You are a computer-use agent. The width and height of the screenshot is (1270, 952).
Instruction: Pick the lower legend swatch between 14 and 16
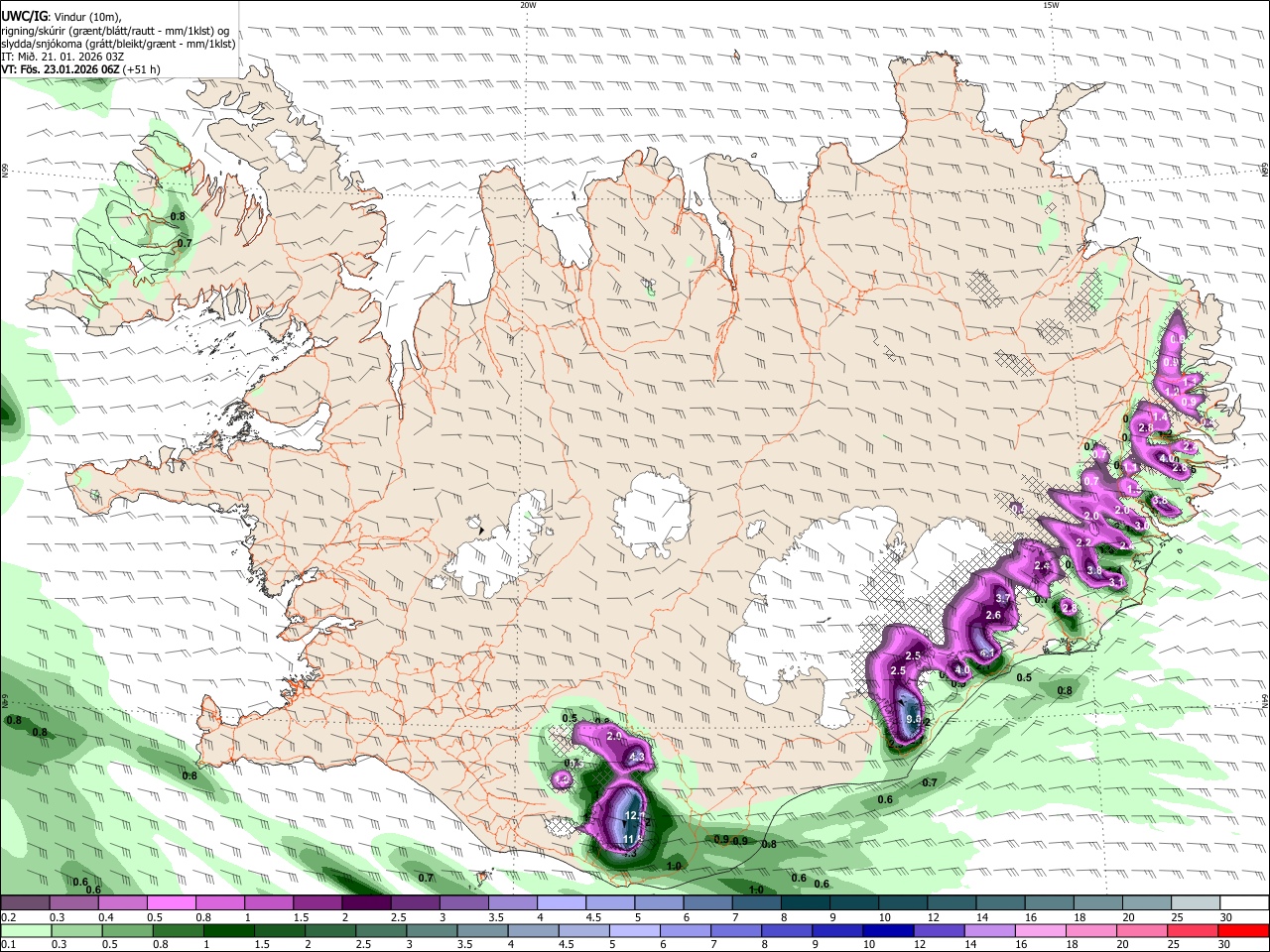989,931
